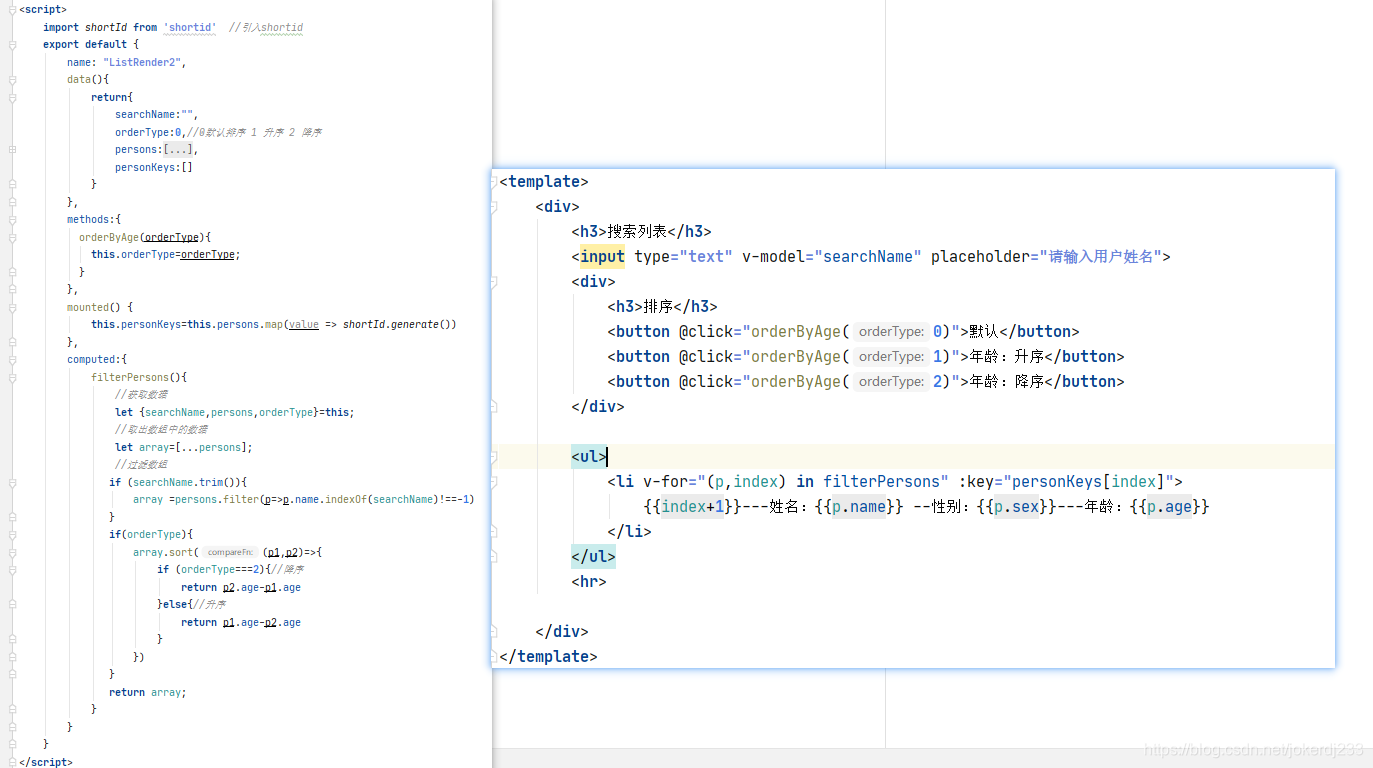This screenshot has width=1373, height=768.
Task: Collapse the <template> tag fold marker
Action: pyautogui.click(x=494, y=182)
